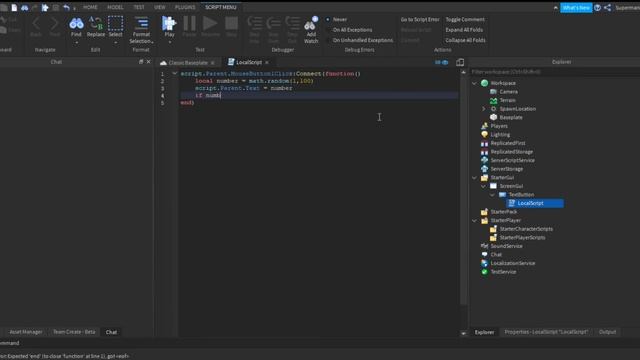The height and width of the screenshot is (360, 640).
Task: Fold the function at code line 1
Action: click(175, 73)
